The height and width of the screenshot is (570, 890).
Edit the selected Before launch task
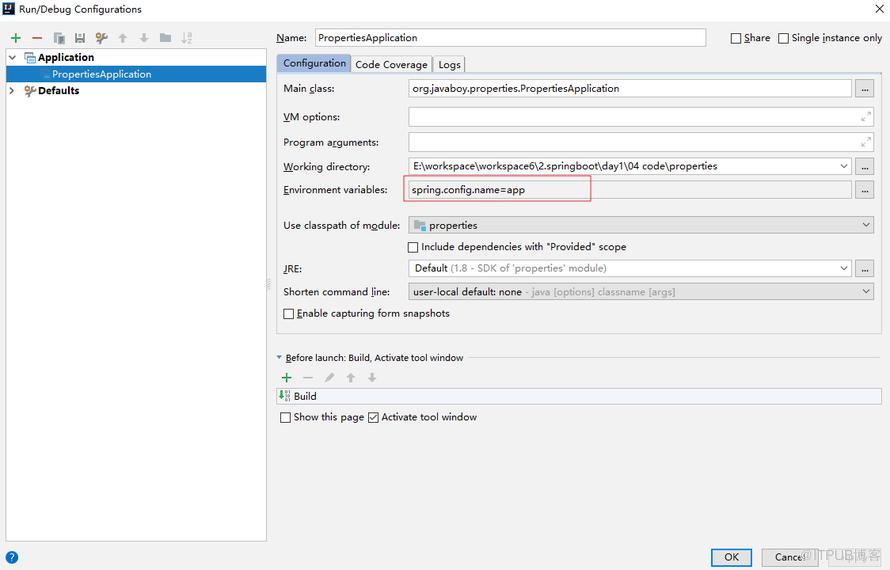329,378
